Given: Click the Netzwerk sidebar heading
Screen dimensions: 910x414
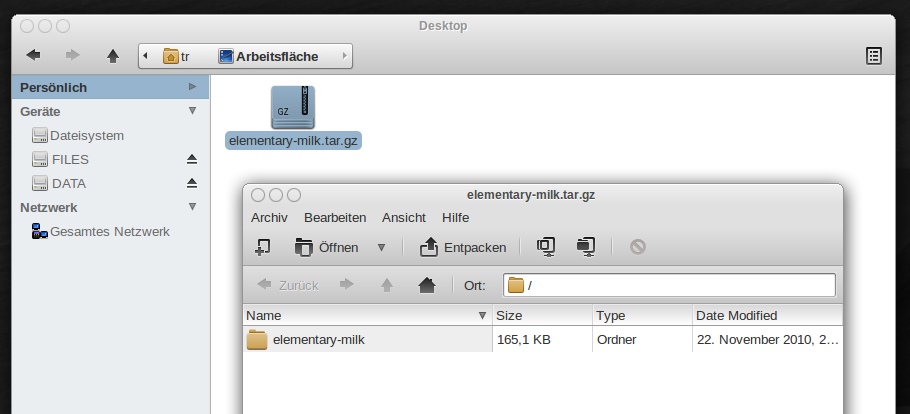Looking at the screenshot, I should [x=49, y=207].
